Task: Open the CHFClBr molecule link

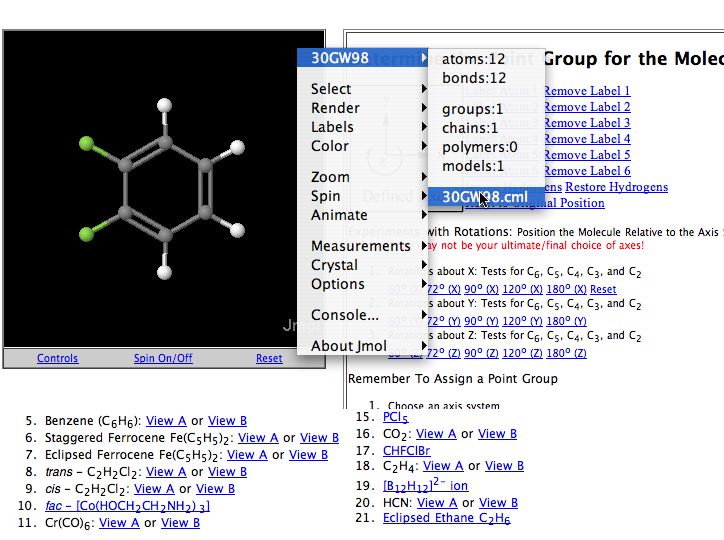Action: (x=406, y=450)
